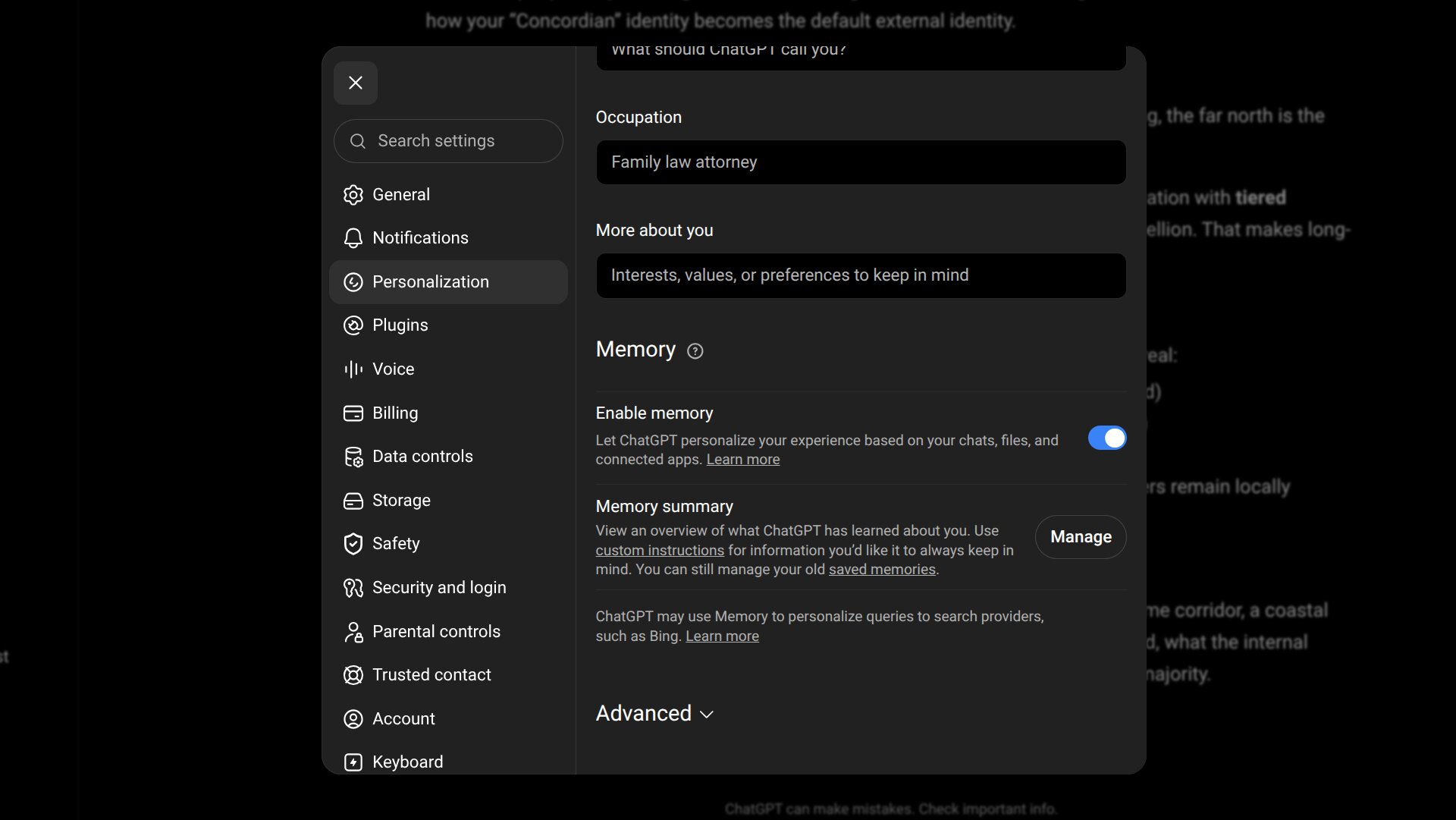
Task: Click the Security and login key icon
Action: [x=353, y=588]
